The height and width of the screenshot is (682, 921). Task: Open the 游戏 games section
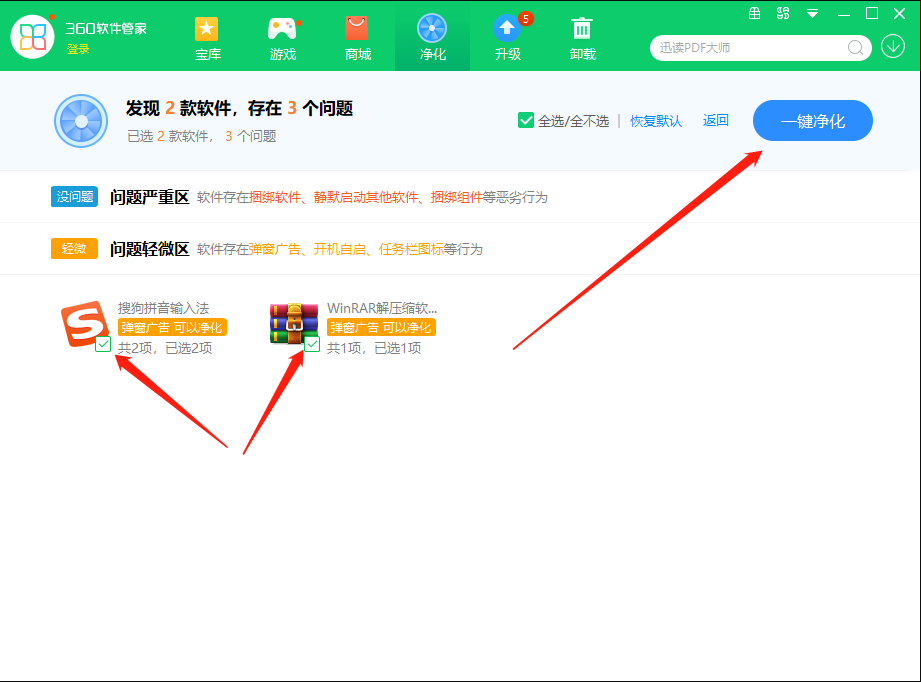tap(282, 38)
